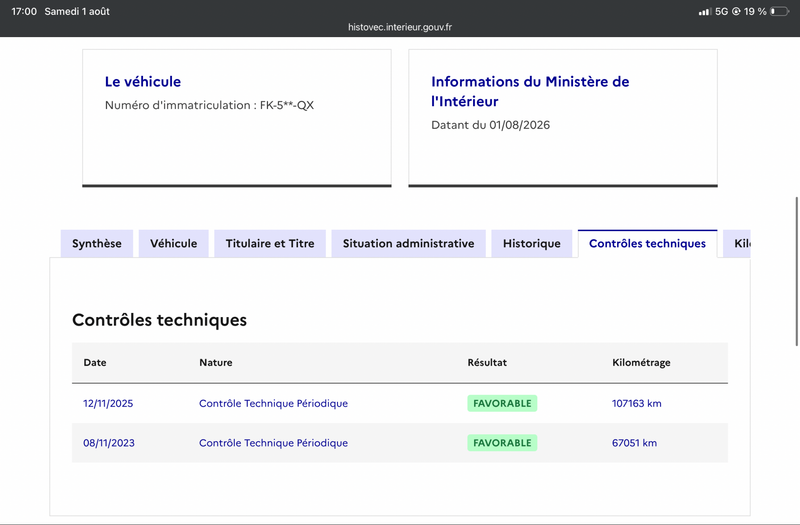This screenshot has width=800, height=525.
Task: Click the Le véhicule card title
Action: [143, 82]
